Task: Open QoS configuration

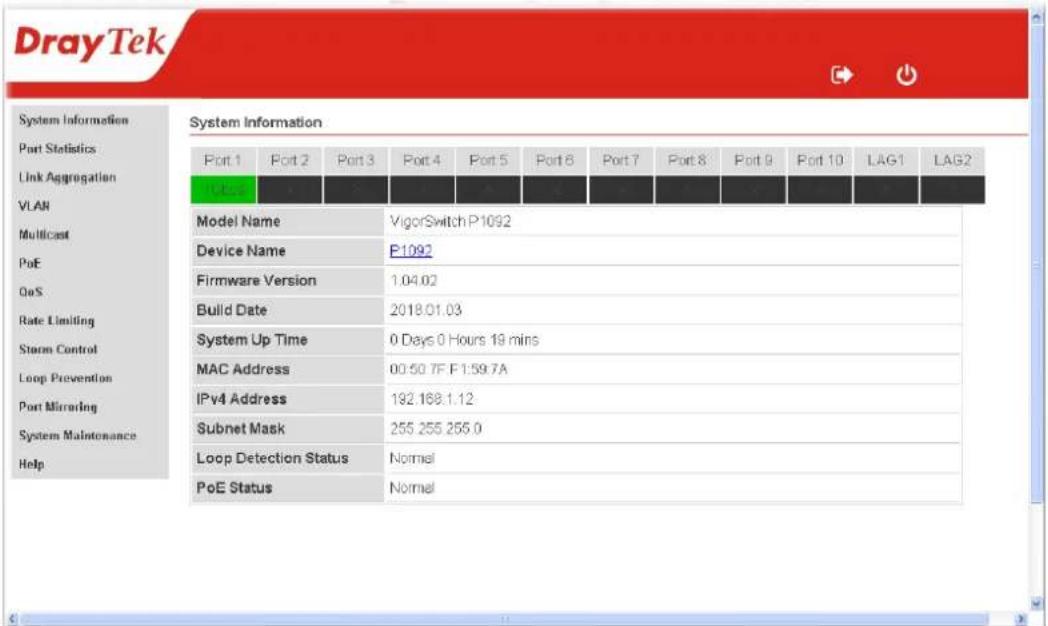Action: [x=31, y=292]
